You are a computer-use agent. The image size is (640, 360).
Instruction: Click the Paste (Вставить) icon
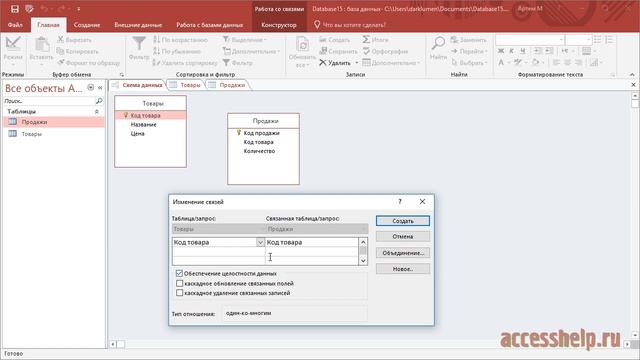(x=42, y=44)
